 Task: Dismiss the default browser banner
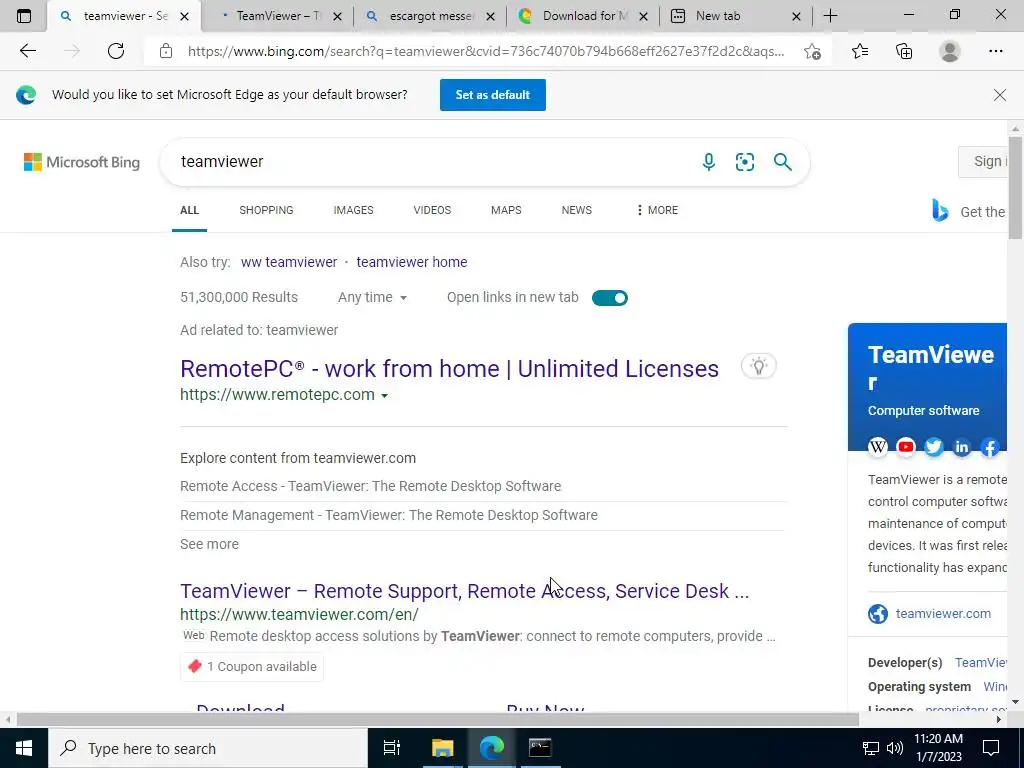pos(999,95)
